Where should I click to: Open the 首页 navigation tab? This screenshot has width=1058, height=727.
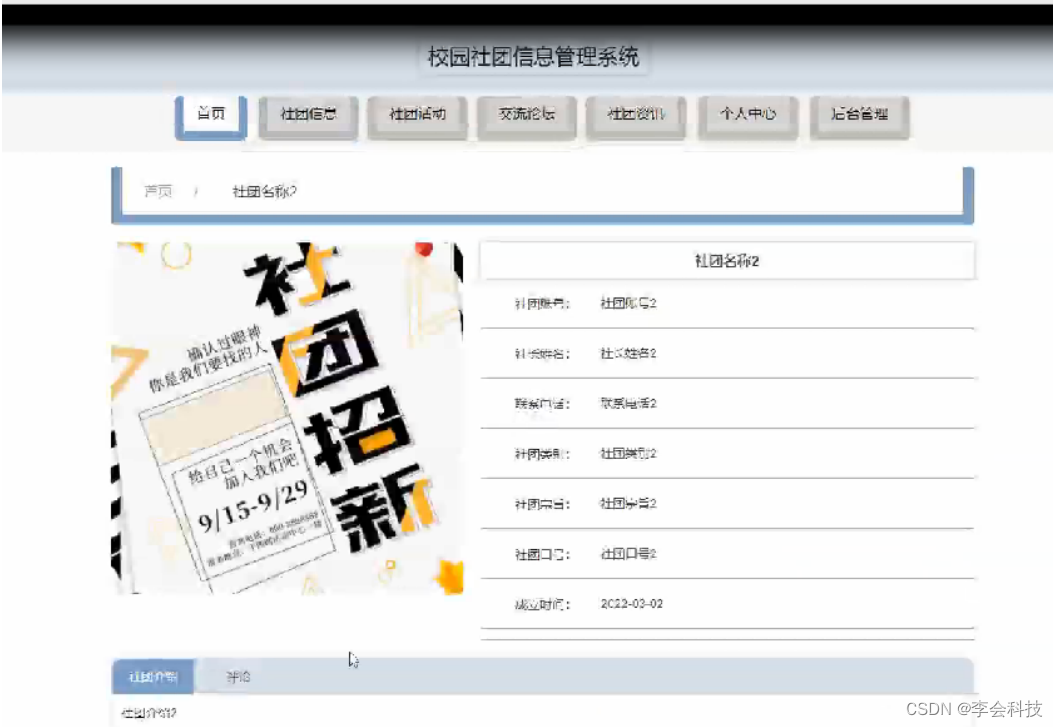click(211, 117)
